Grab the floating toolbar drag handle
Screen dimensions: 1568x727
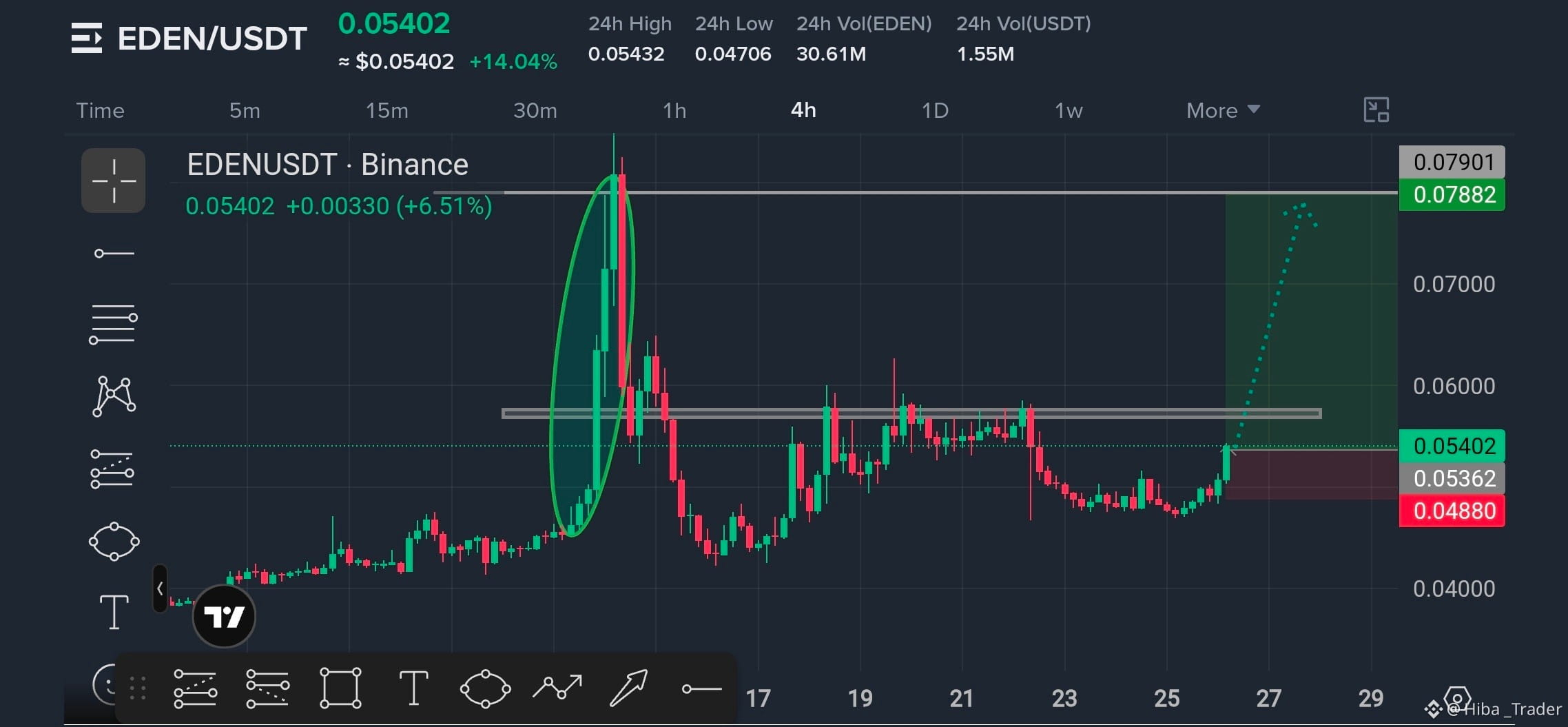tap(138, 688)
